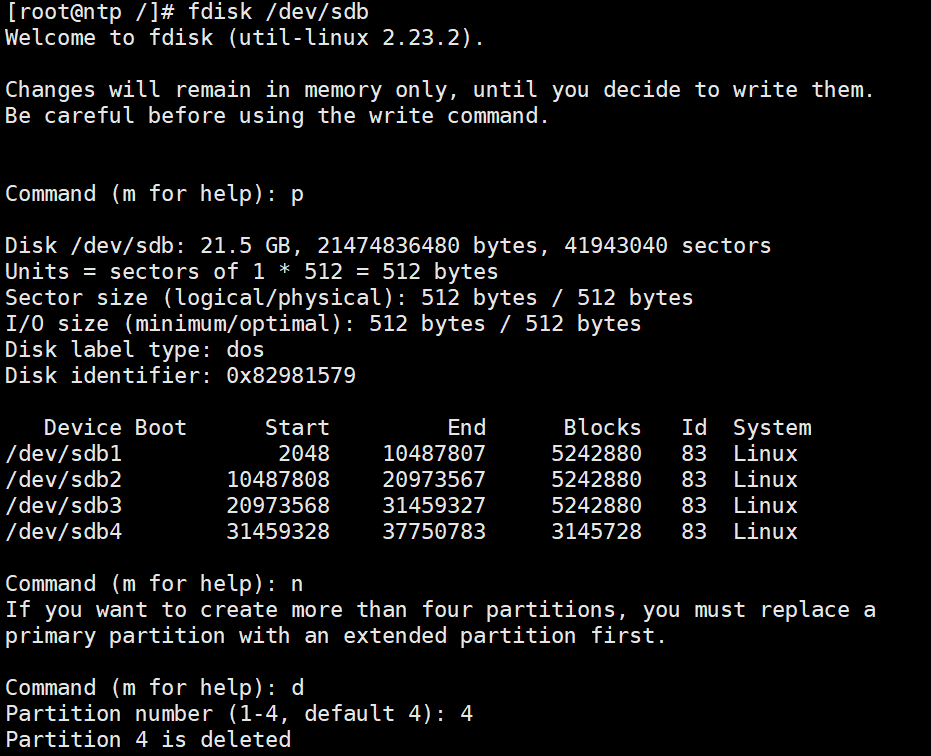Click the "Disk label type: dos" line
This screenshot has width=931, height=756.
point(135,350)
